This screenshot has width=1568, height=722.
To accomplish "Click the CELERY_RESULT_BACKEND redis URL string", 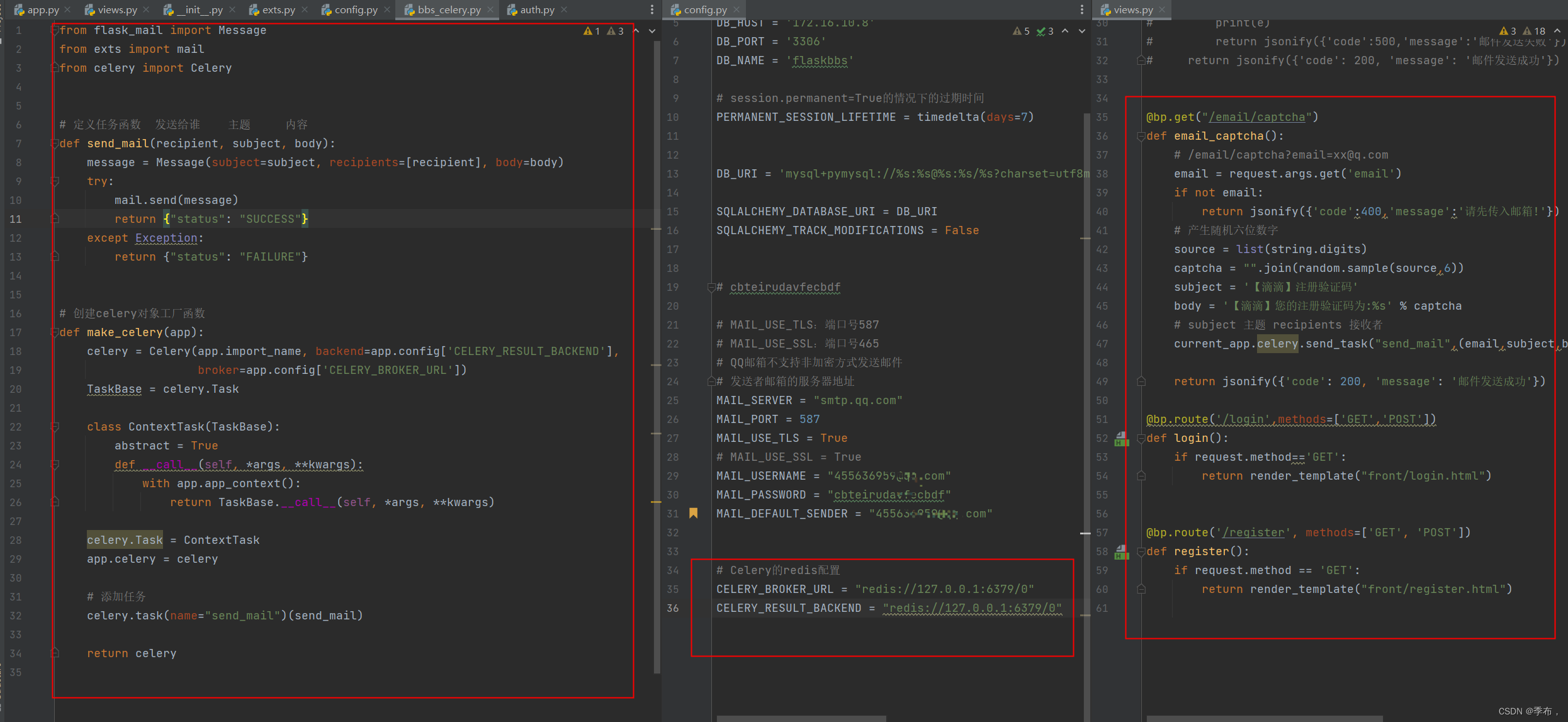I will point(973,608).
